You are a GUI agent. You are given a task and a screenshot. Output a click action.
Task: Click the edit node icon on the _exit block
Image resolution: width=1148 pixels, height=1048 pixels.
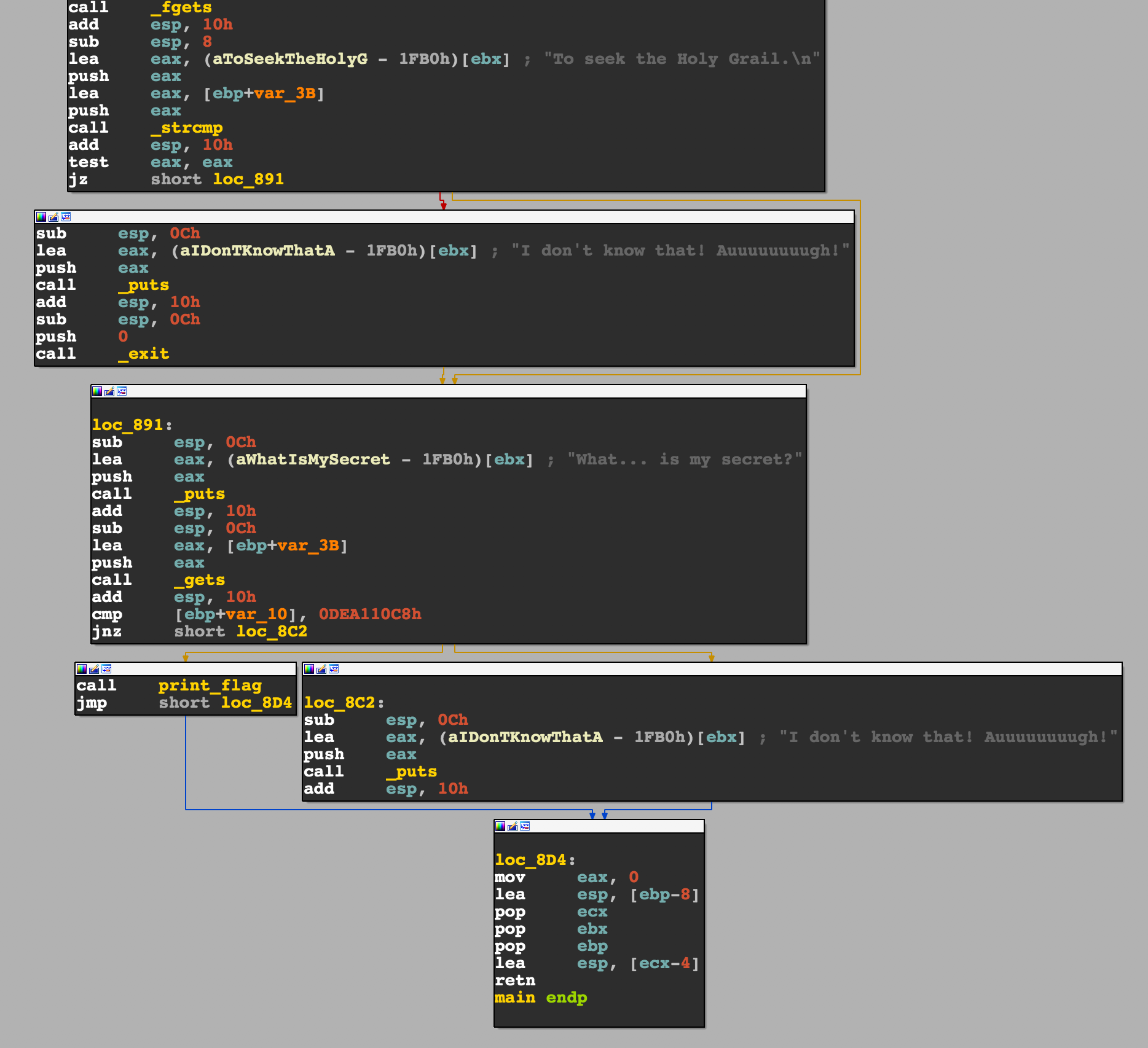(53, 217)
